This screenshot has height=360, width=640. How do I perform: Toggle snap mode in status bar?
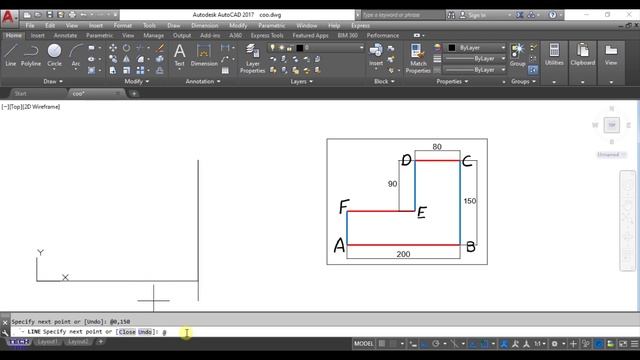pyautogui.click(x=393, y=344)
